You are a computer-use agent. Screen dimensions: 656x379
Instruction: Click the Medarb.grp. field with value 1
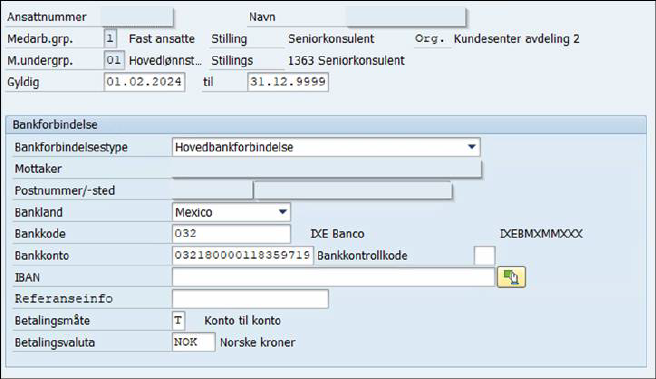click(110, 38)
